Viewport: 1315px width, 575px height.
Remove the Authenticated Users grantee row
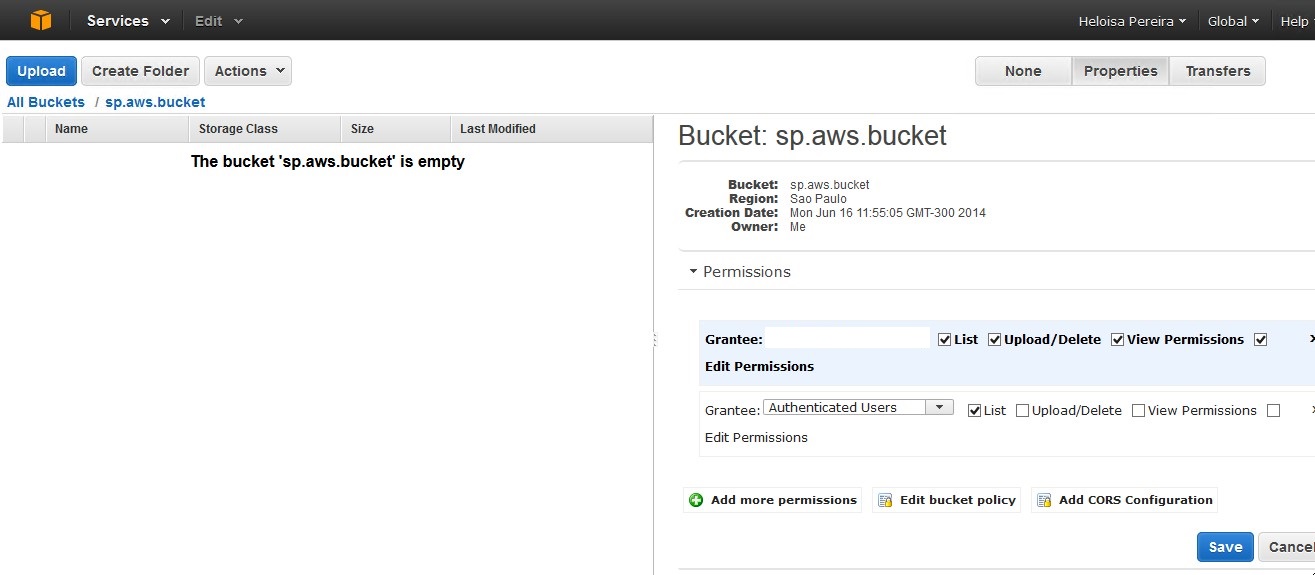(1311, 410)
